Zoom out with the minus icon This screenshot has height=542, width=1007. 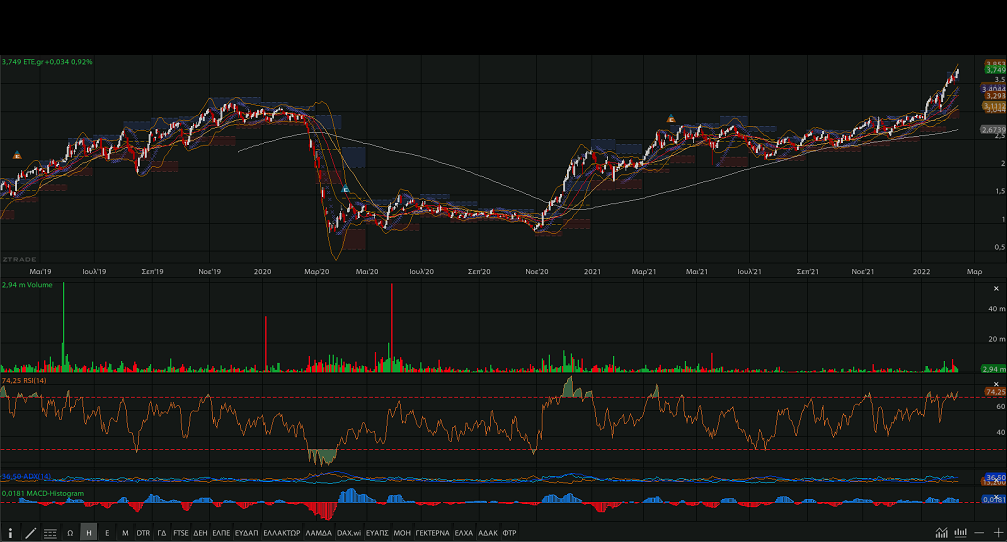pyautogui.click(x=980, y=533)
